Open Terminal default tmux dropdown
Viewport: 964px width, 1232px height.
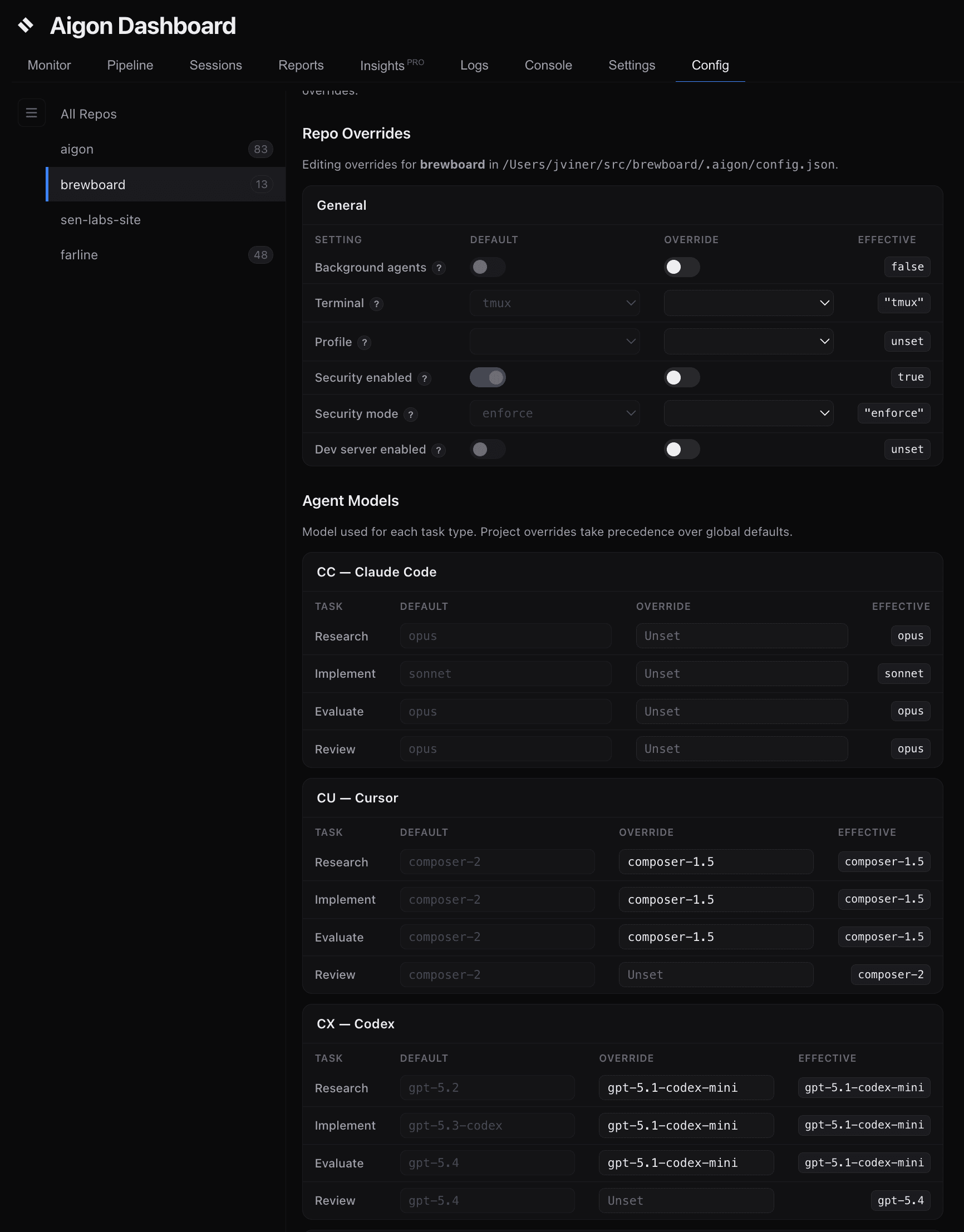(555, 303)
